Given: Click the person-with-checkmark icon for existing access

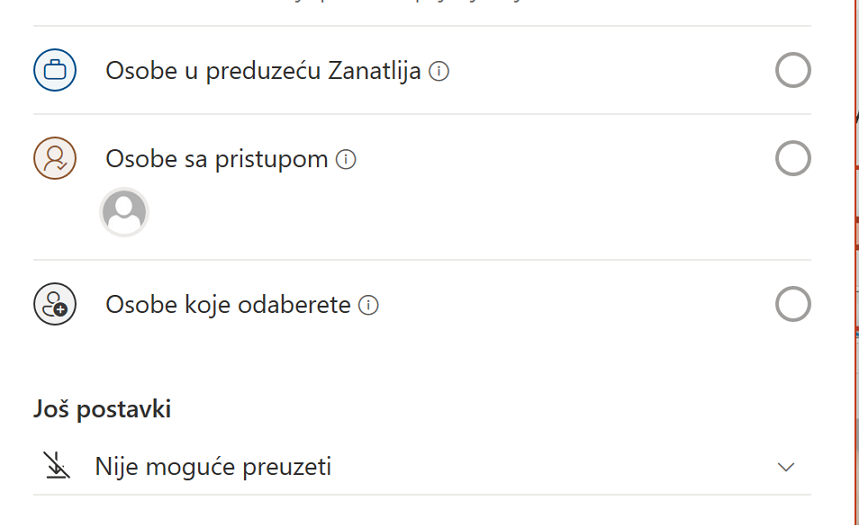Looking at the screenshot, I should pos(55,158).
